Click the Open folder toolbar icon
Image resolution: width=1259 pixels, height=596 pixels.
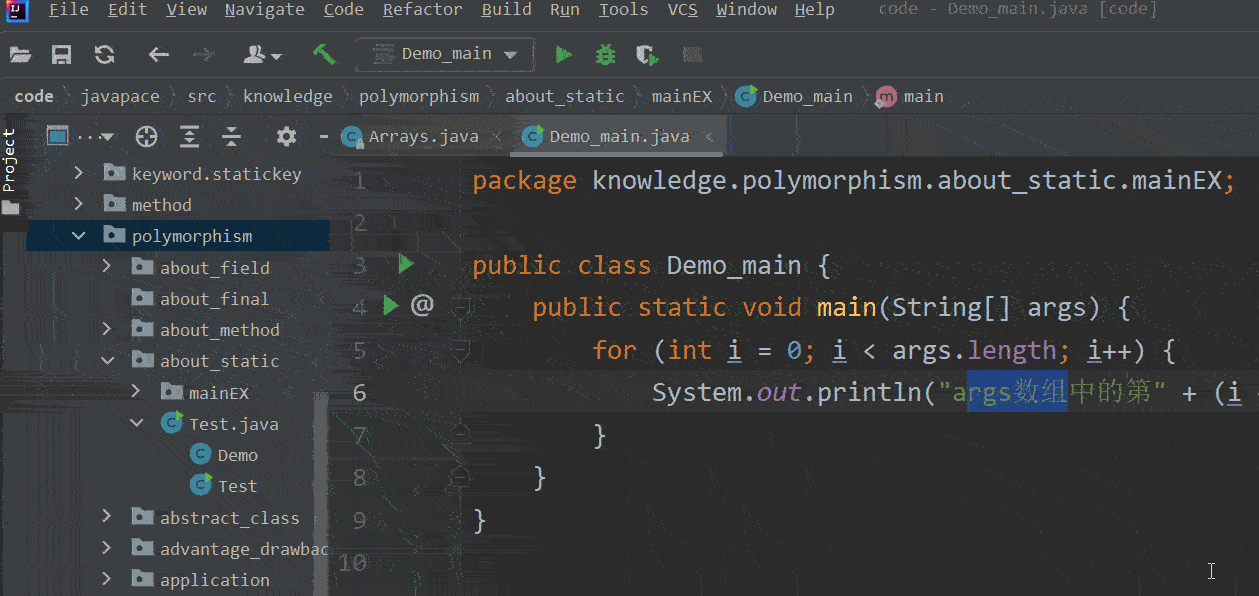[20, 55]
